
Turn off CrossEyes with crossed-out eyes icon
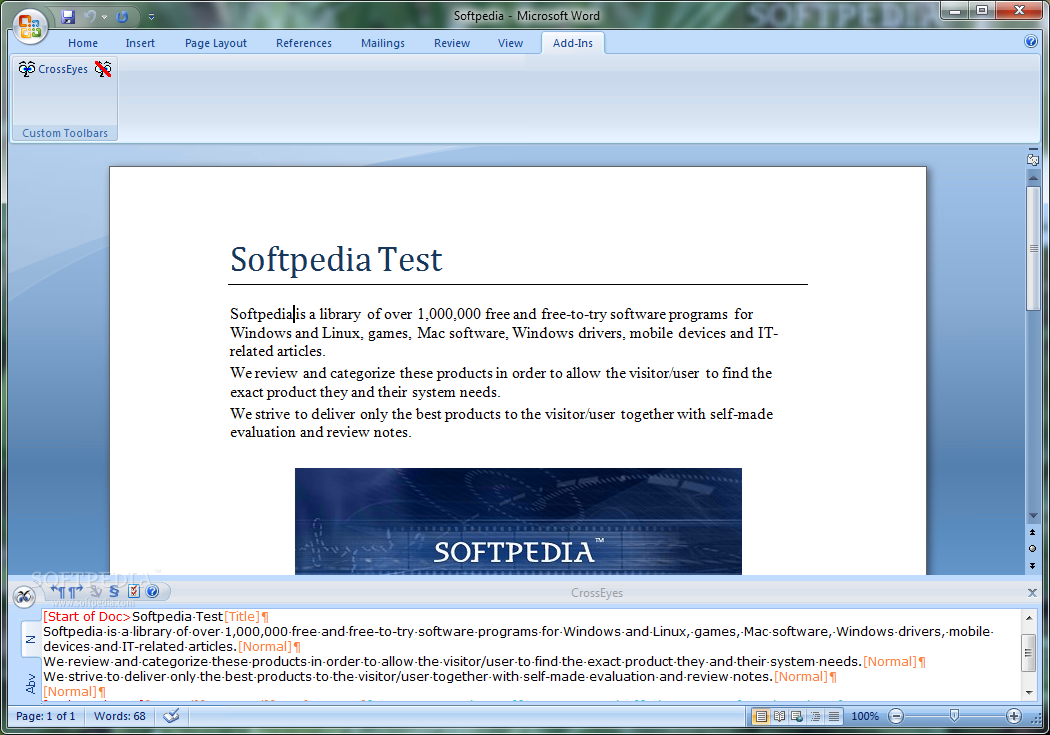point(102,69)
